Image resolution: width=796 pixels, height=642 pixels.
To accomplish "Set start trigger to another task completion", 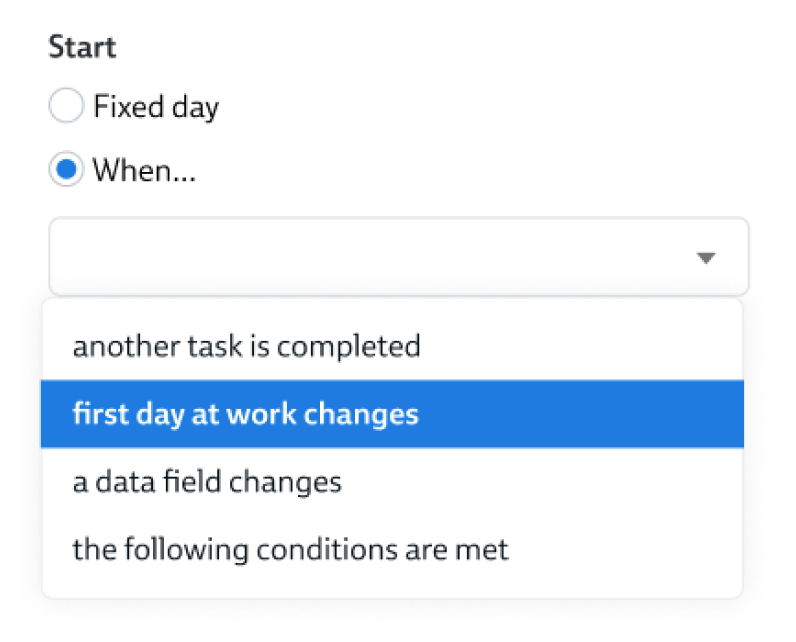I will click(x=246, y=347).
